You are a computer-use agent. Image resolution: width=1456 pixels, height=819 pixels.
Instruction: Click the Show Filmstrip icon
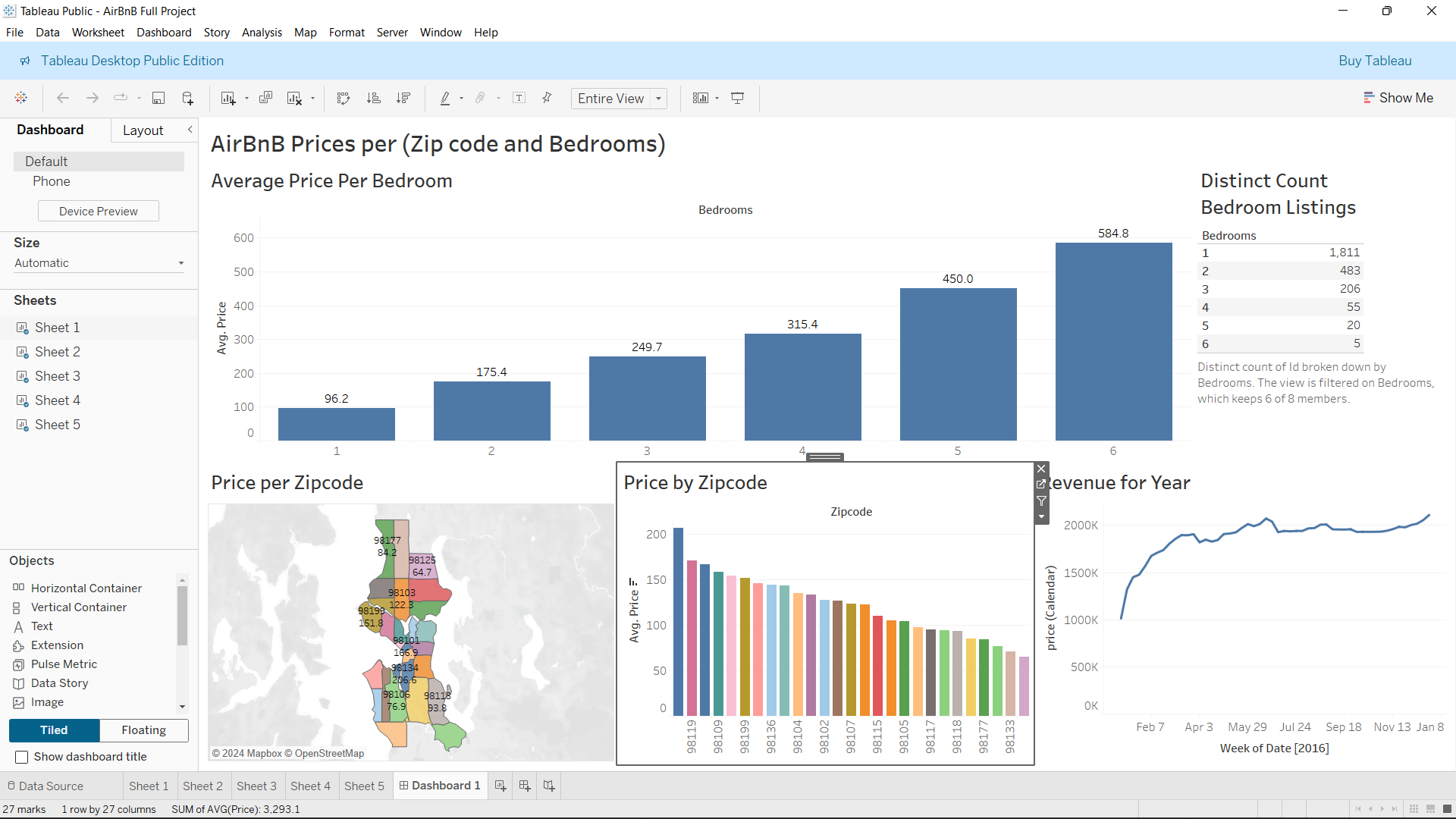tap(1430, 809)
